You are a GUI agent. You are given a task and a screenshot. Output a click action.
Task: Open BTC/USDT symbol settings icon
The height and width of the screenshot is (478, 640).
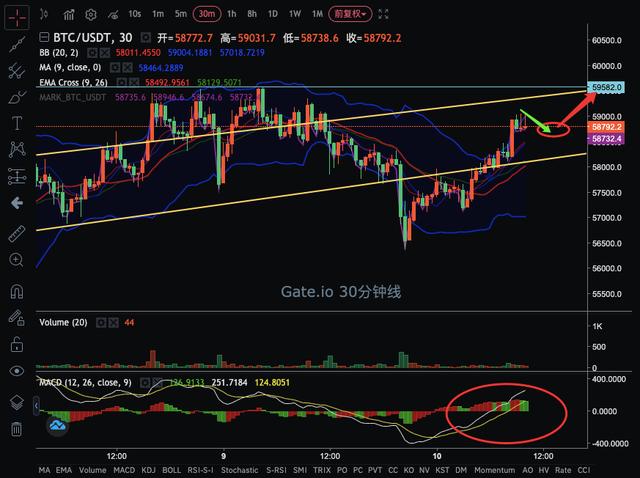[145, 38]
